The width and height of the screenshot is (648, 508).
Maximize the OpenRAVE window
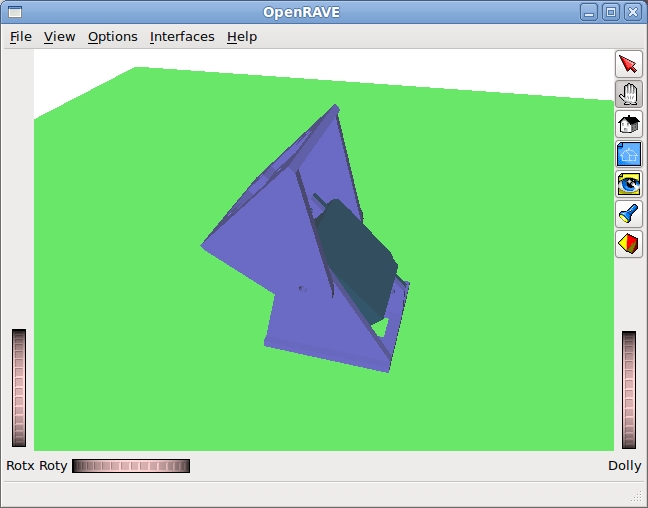click(611, 12)
